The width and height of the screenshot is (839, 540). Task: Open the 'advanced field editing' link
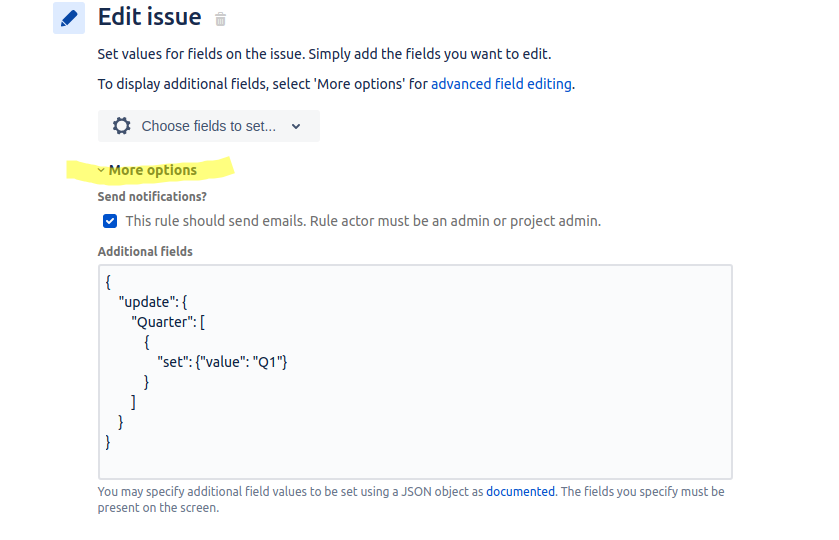pos(501,84)
